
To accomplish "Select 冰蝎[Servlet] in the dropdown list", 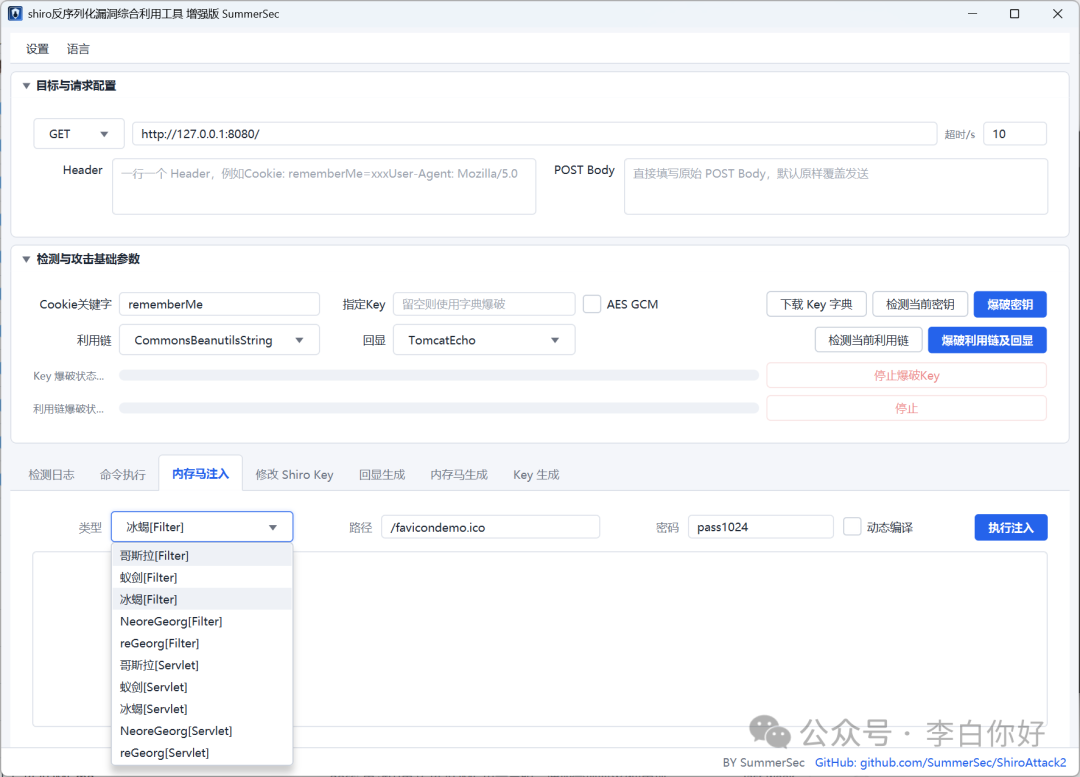I will click(202, 709).
